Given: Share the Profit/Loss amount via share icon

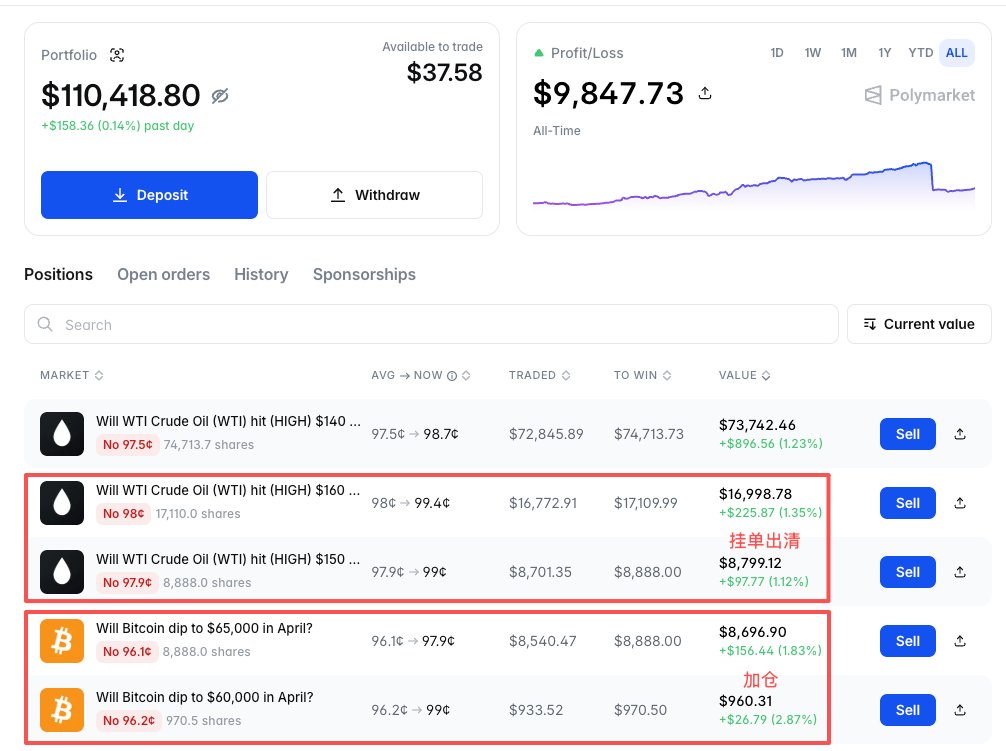Looking at the screenshot, I should [705, 94].
